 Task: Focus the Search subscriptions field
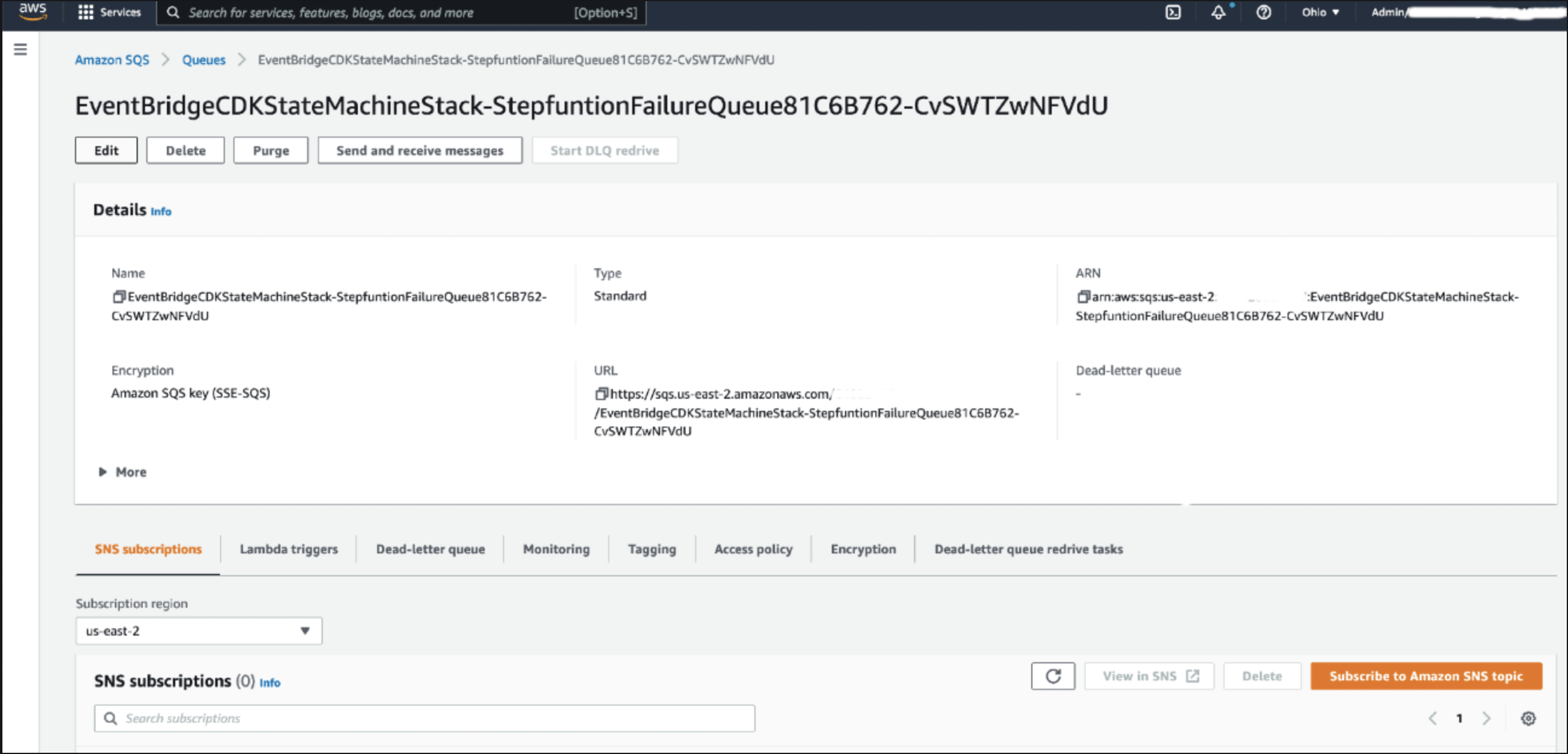pos(424,719)
